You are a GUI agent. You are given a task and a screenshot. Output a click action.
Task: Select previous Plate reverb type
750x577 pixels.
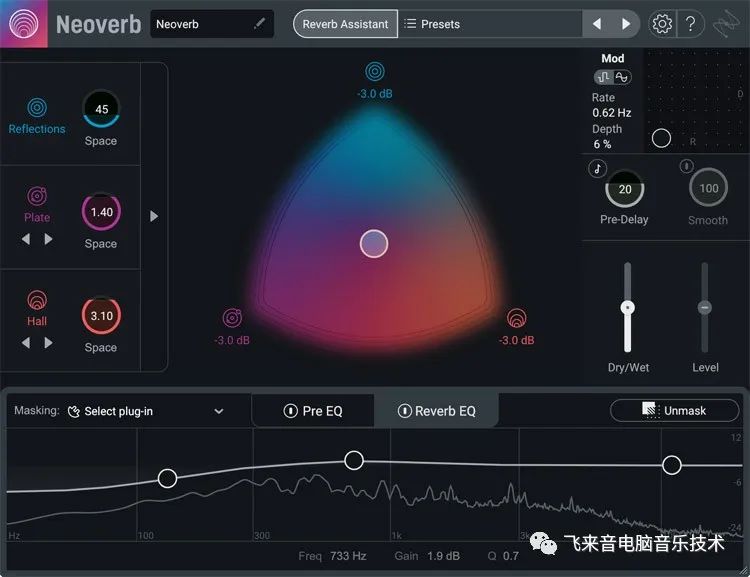click(26, 239)
